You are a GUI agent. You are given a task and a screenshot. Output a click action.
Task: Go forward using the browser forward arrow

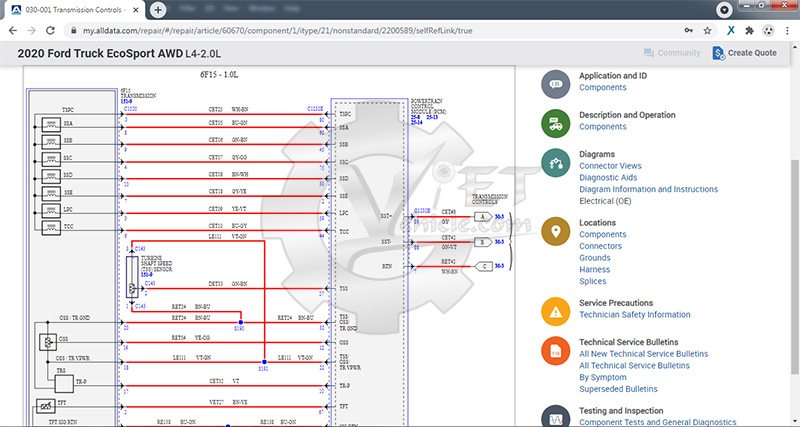(32, 31)
